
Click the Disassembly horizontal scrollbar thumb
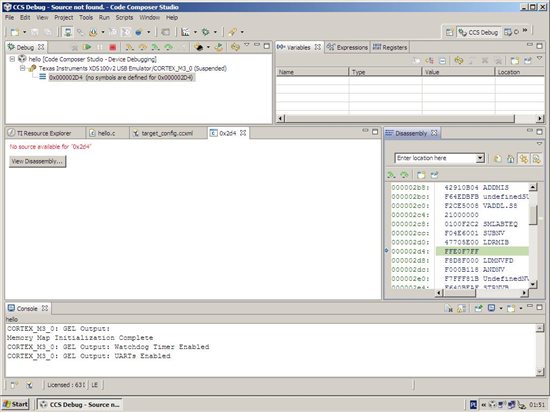[459, 292]
